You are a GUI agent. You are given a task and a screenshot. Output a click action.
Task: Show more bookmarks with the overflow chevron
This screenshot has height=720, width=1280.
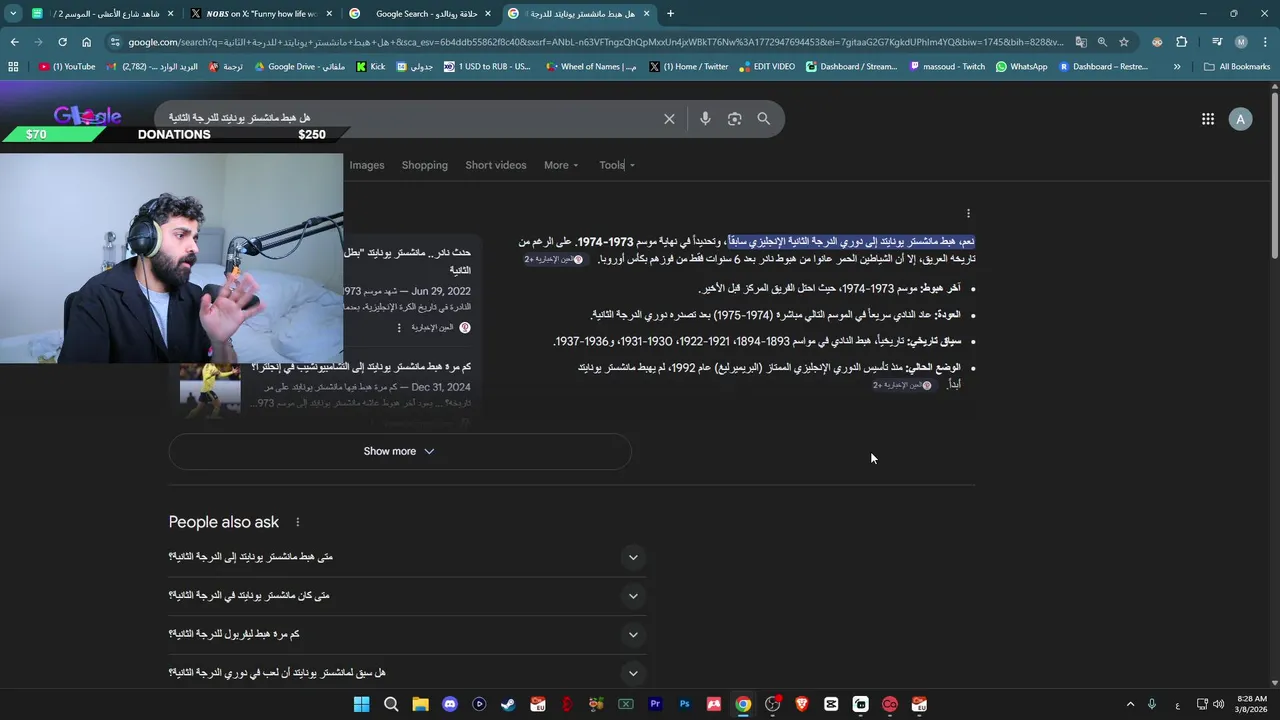tap(1177, 67)
